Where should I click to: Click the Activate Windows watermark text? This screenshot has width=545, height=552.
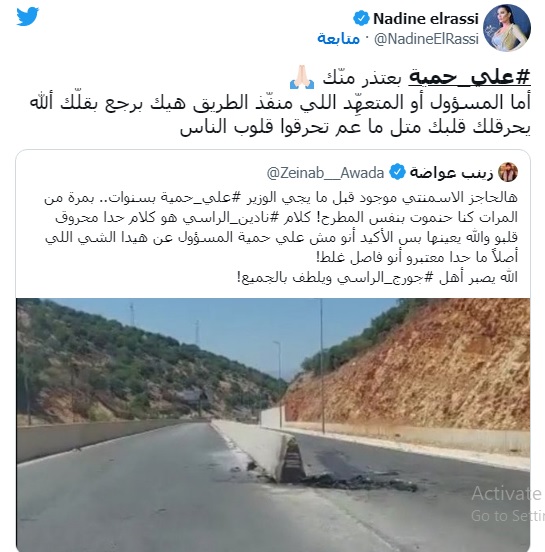tap(506, 494)
